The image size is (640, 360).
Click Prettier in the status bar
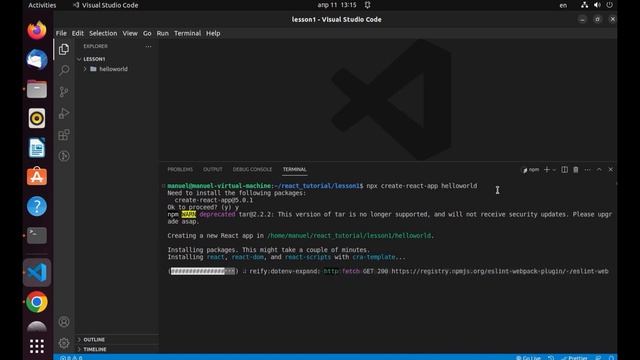click(574, 358)
